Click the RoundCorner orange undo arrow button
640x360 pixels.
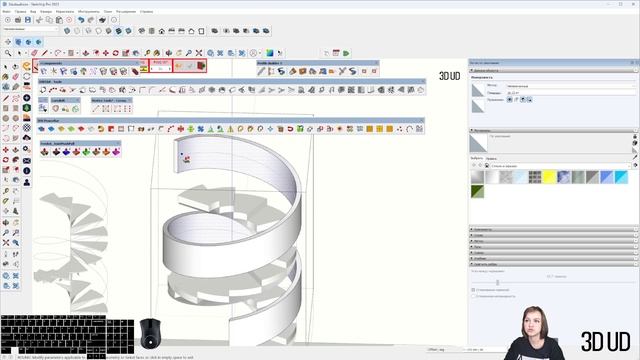point(179,66)
